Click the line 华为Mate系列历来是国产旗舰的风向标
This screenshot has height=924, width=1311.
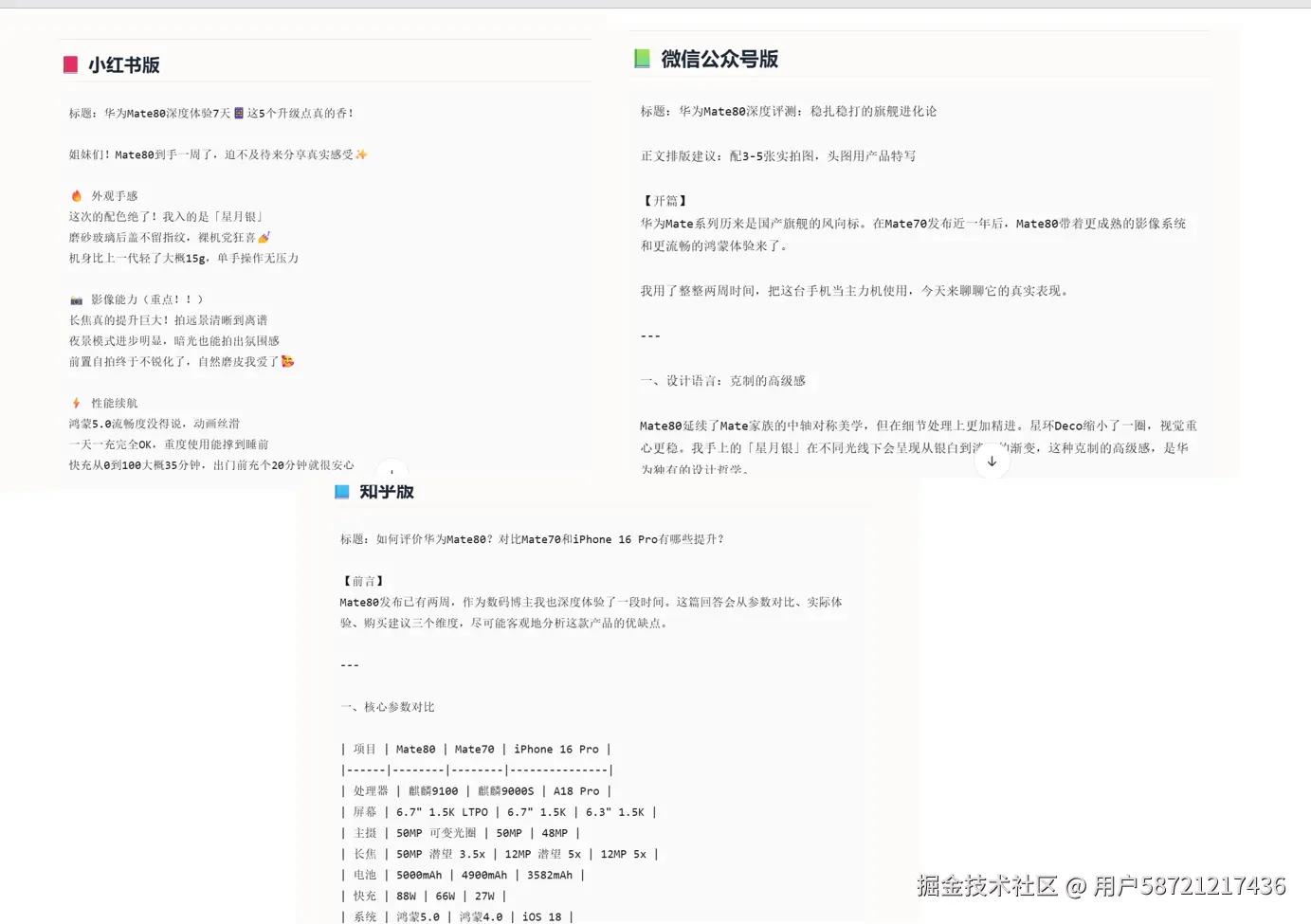913,224
